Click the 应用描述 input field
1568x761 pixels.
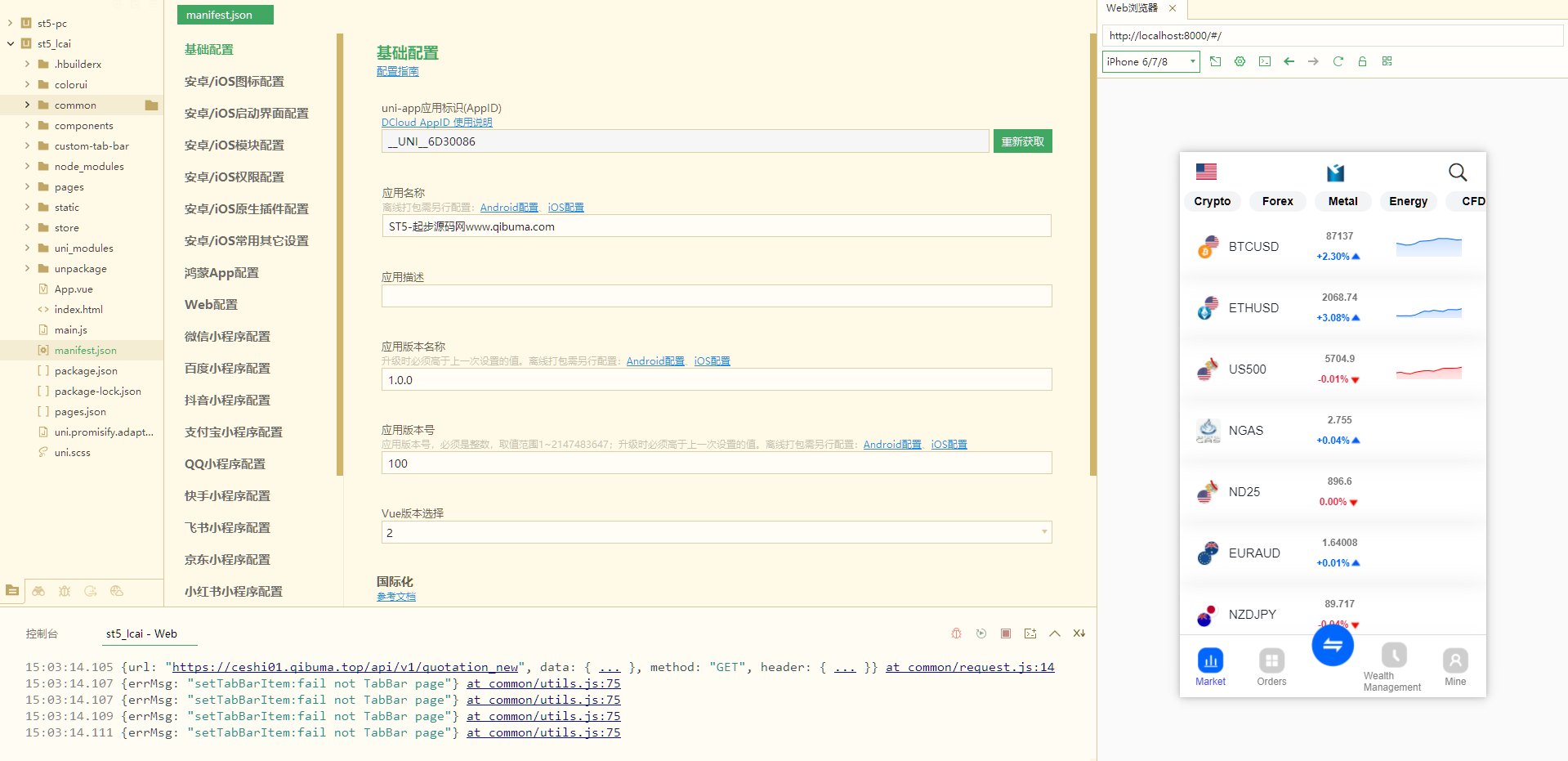point(716,297)
